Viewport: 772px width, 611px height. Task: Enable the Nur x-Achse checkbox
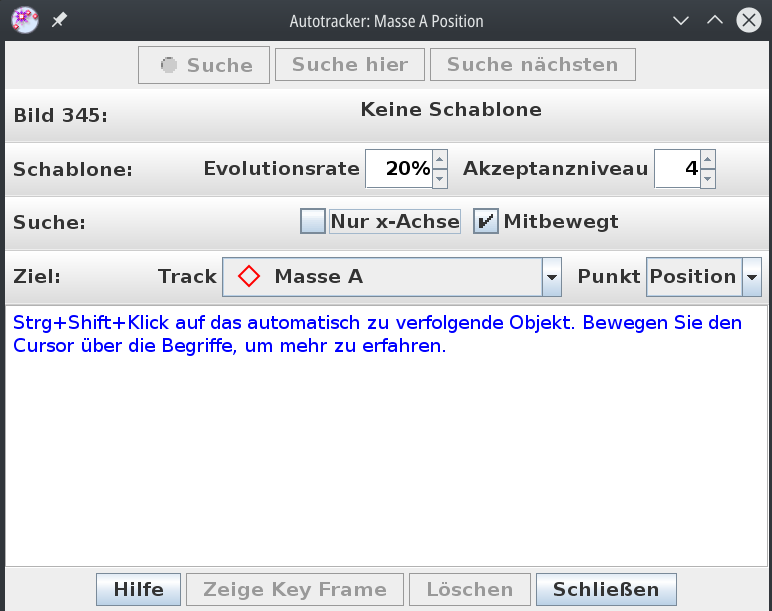(x=313, y=221)
